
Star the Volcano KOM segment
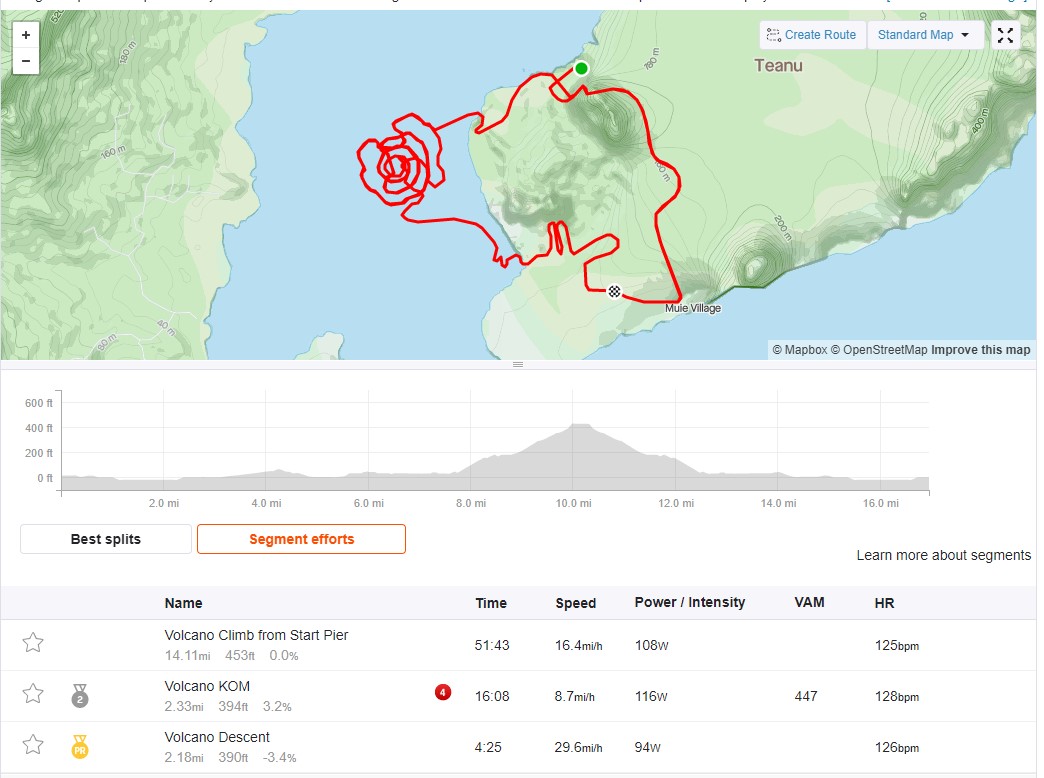(x=33, y=693)
